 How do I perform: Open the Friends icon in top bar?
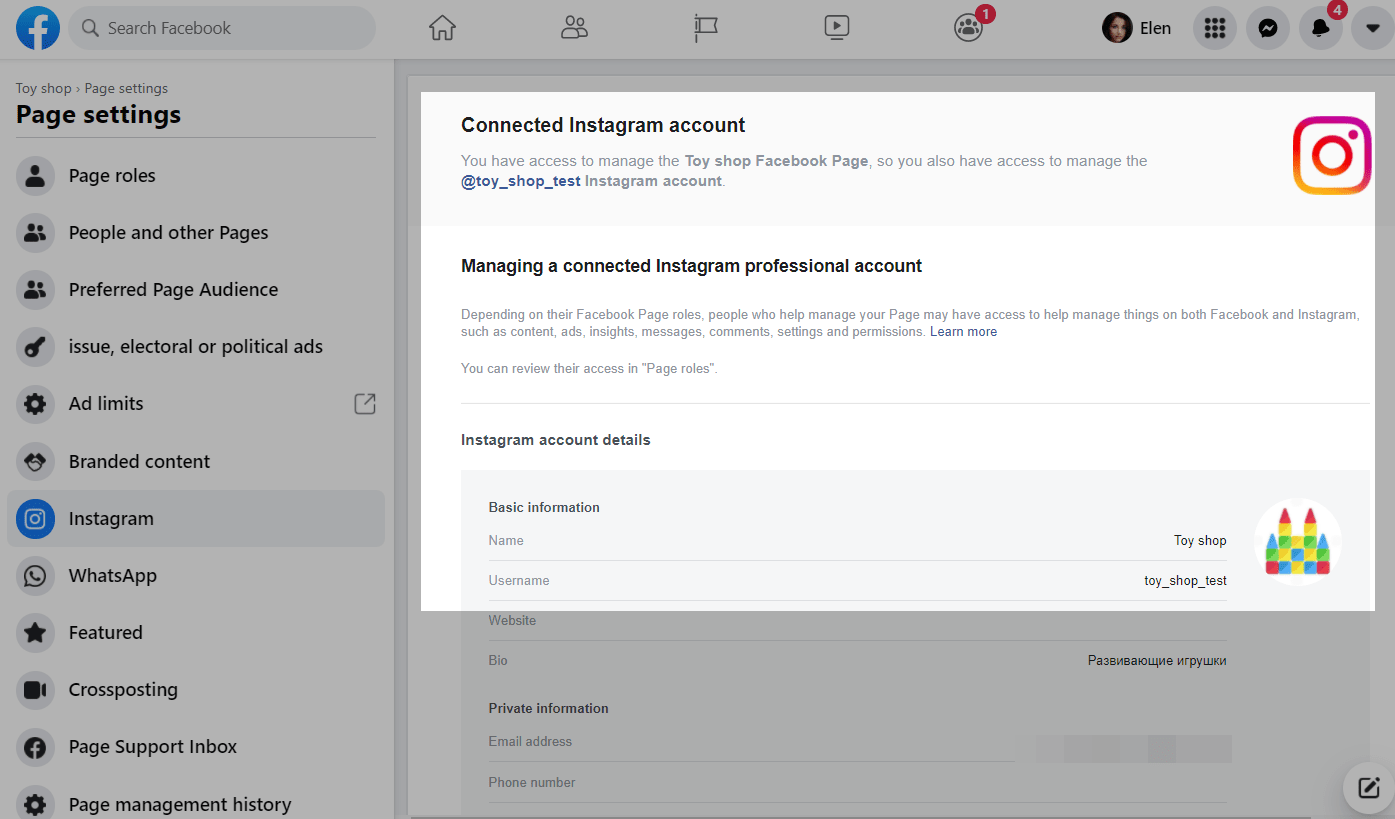(574, 28)
